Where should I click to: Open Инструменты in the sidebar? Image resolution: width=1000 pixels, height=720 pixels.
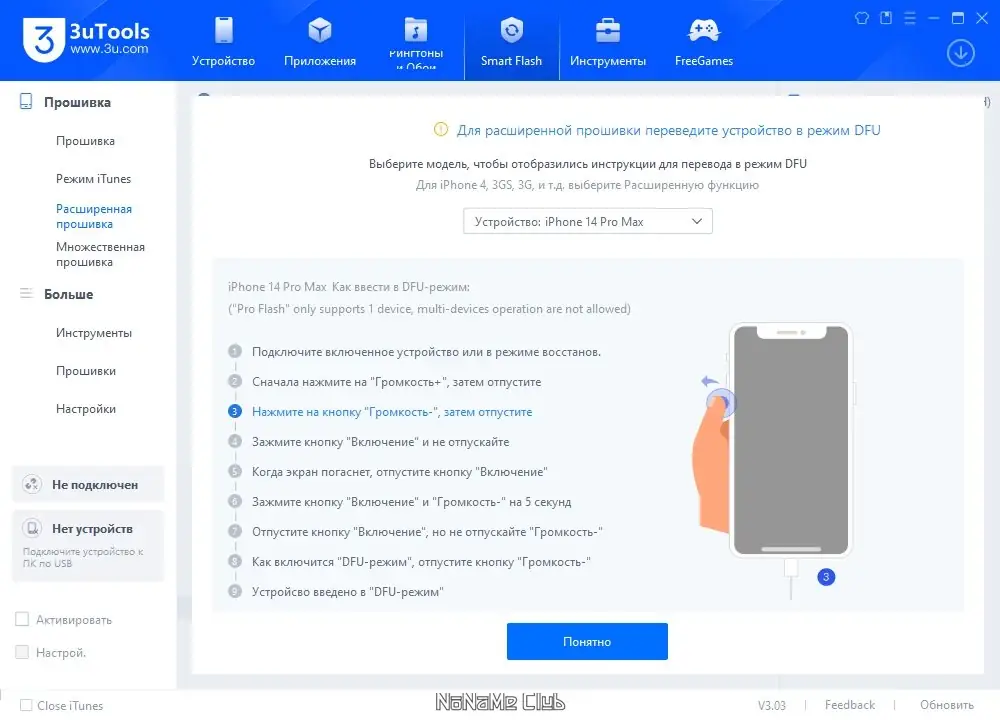click(94, 333)
